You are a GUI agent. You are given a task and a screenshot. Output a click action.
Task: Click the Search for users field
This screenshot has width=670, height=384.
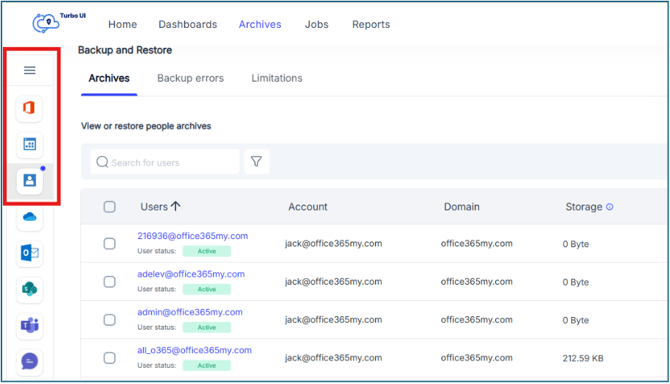click(165, 162)
